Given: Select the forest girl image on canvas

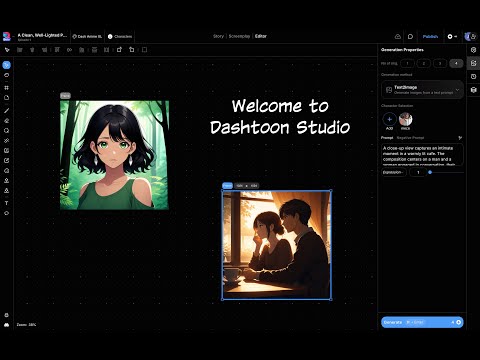Looking at the screenshot, I should (x=114, y=155).
